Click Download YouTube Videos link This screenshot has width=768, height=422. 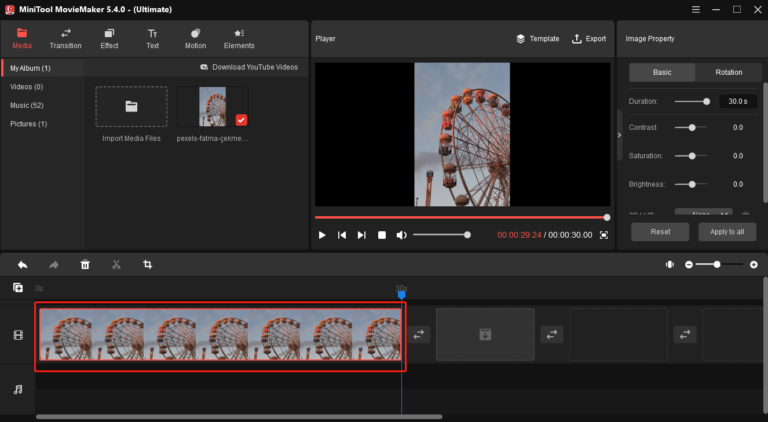[x=249, y=67]
